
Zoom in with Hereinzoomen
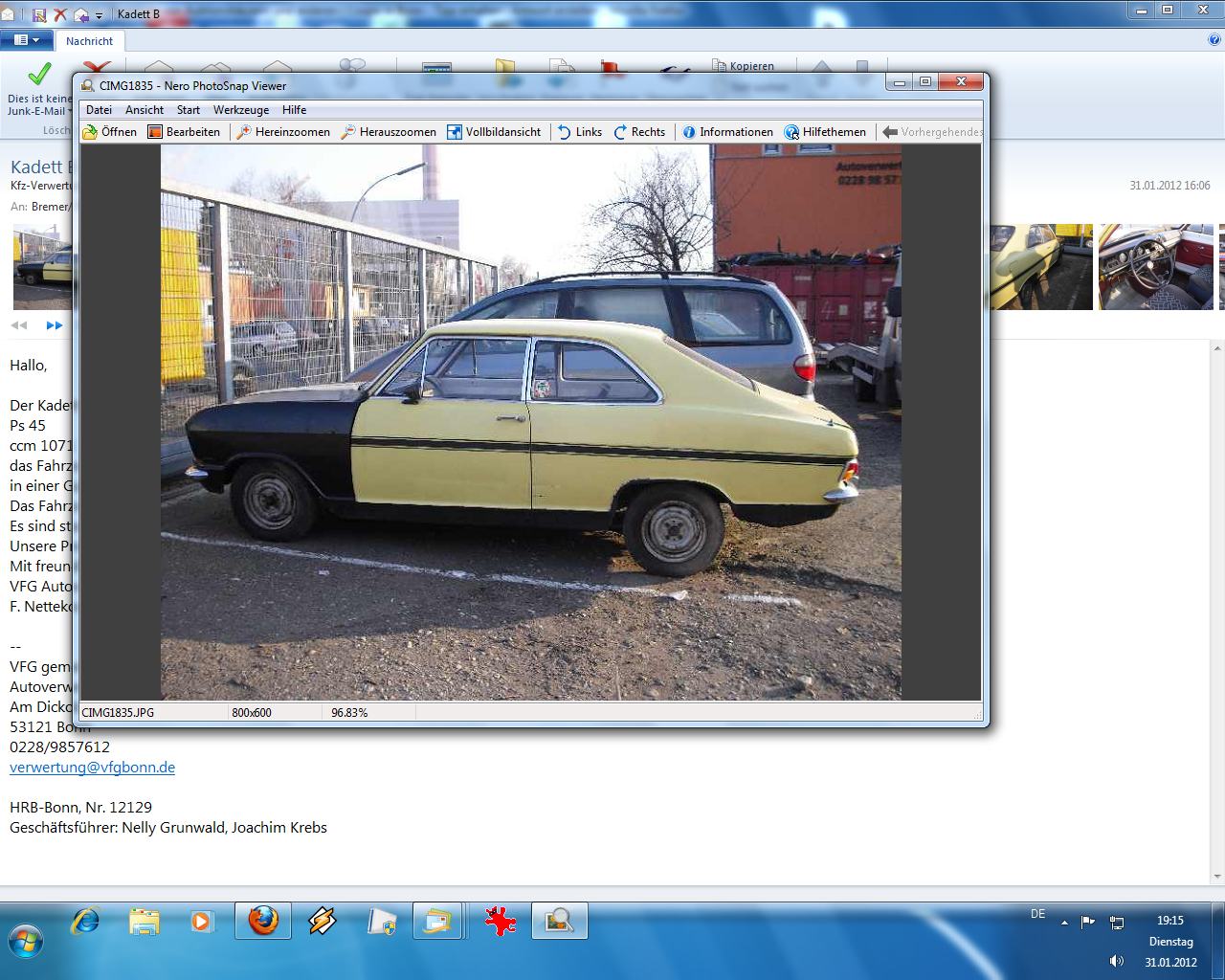283,132
